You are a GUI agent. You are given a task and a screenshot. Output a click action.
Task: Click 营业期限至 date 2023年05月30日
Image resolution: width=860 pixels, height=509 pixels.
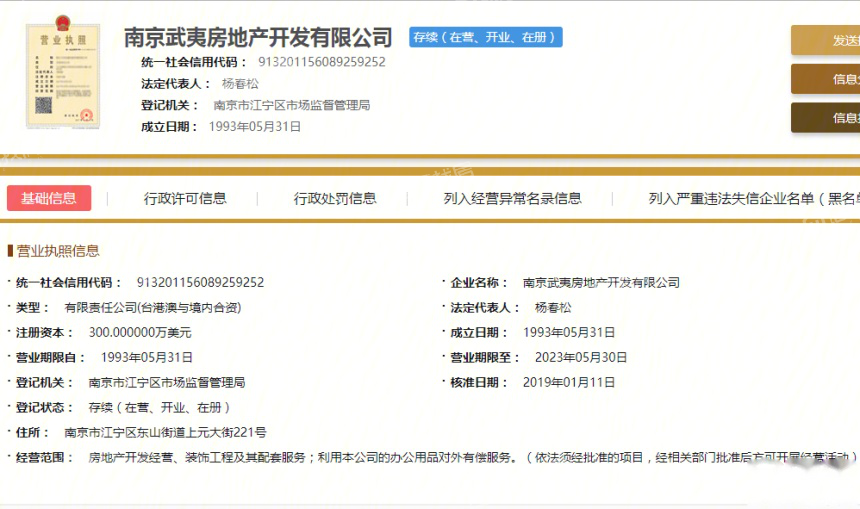[x=581, y=358]
